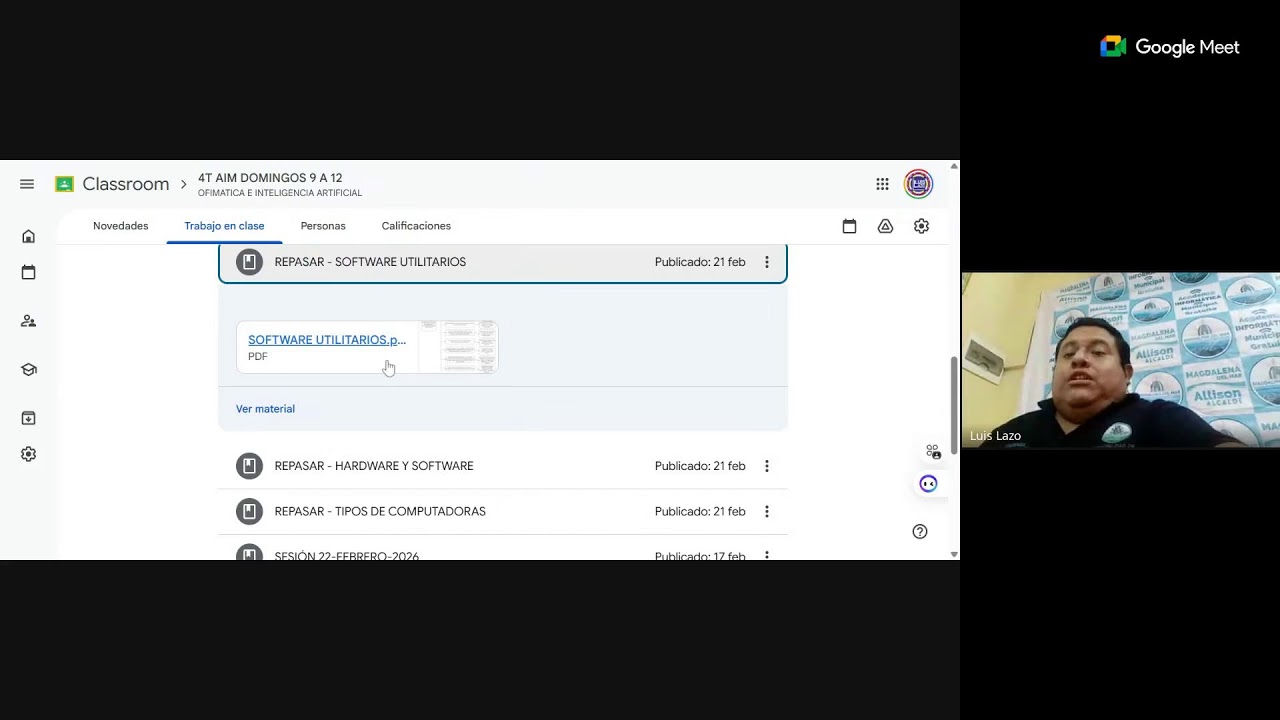Expand REPASAR - TIPOS DE COMPUTADORAS material
The height and width of the screenshot is (720, 1280).
502,511
